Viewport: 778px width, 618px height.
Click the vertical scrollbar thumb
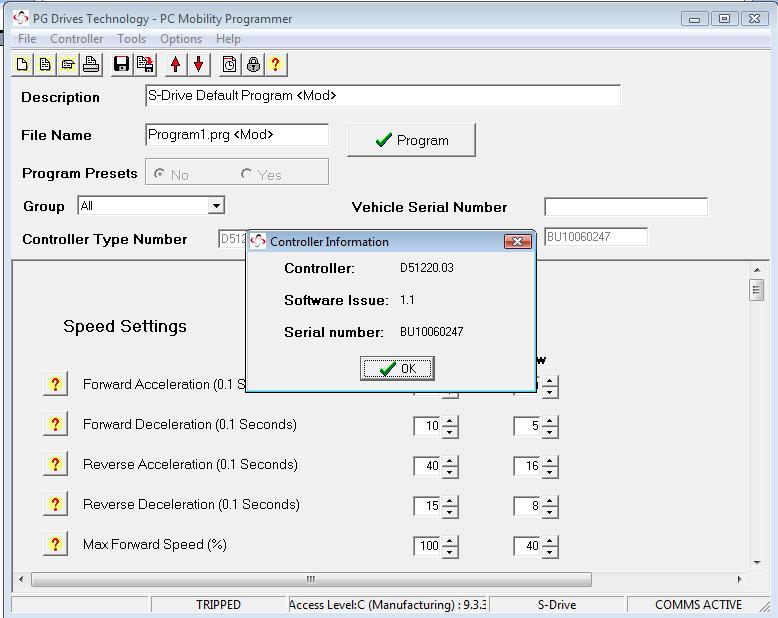756,290
